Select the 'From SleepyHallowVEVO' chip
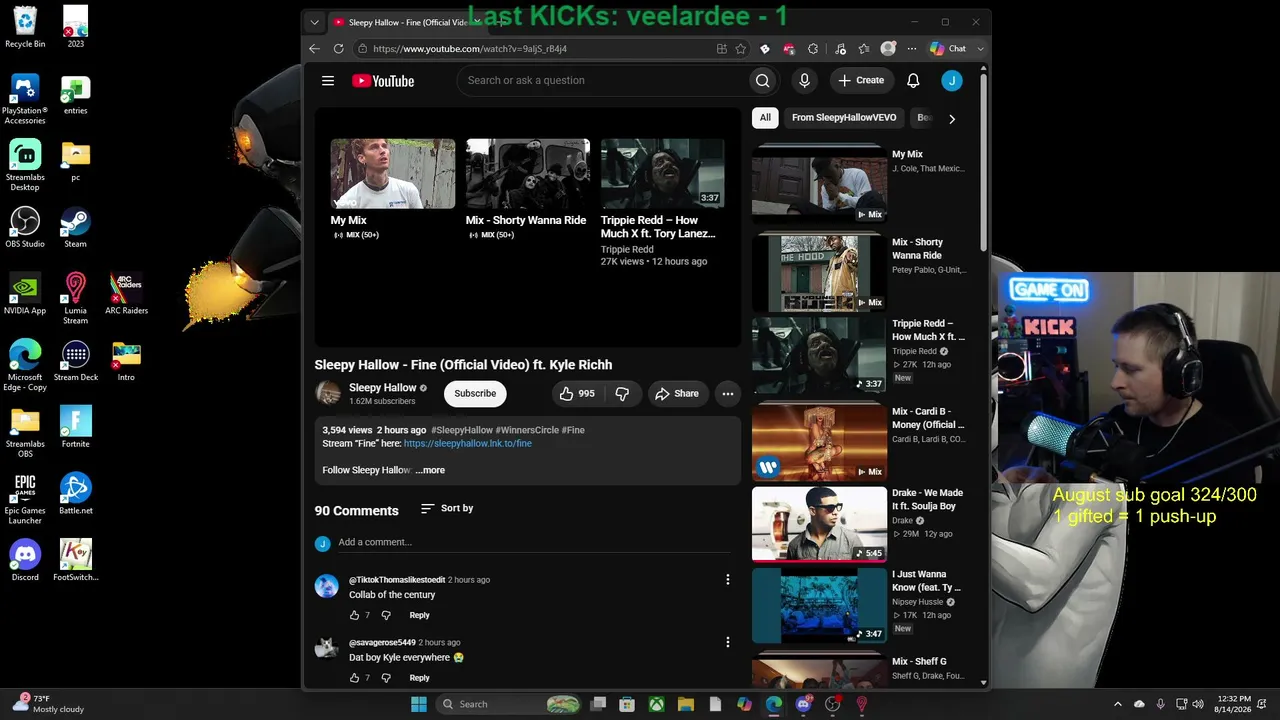The width and height of the screenshot is (1280, 720). coord(844,118)
